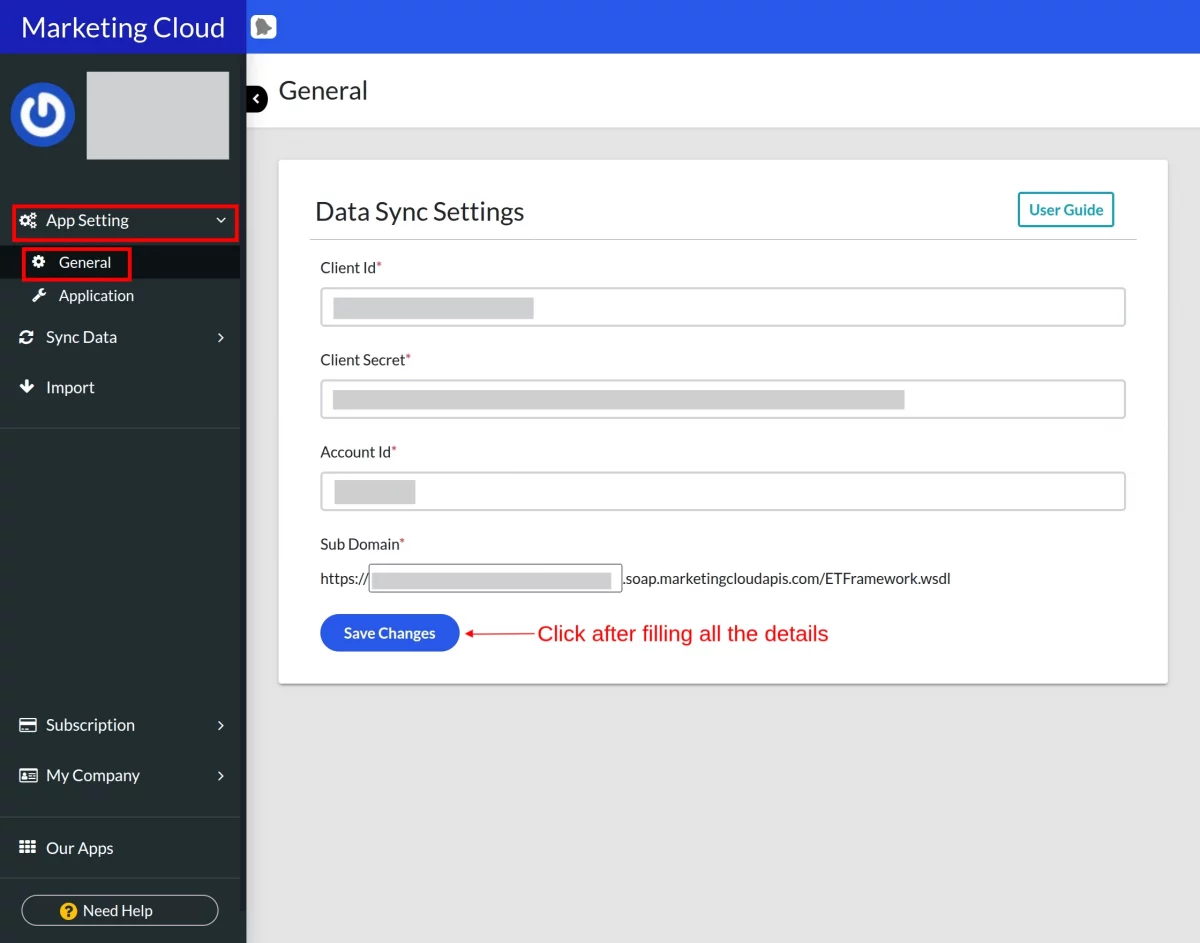Viewport: 1200px width, 943px height.
Task: Focus the Client Id input field
Action: (x=723, y=307)
